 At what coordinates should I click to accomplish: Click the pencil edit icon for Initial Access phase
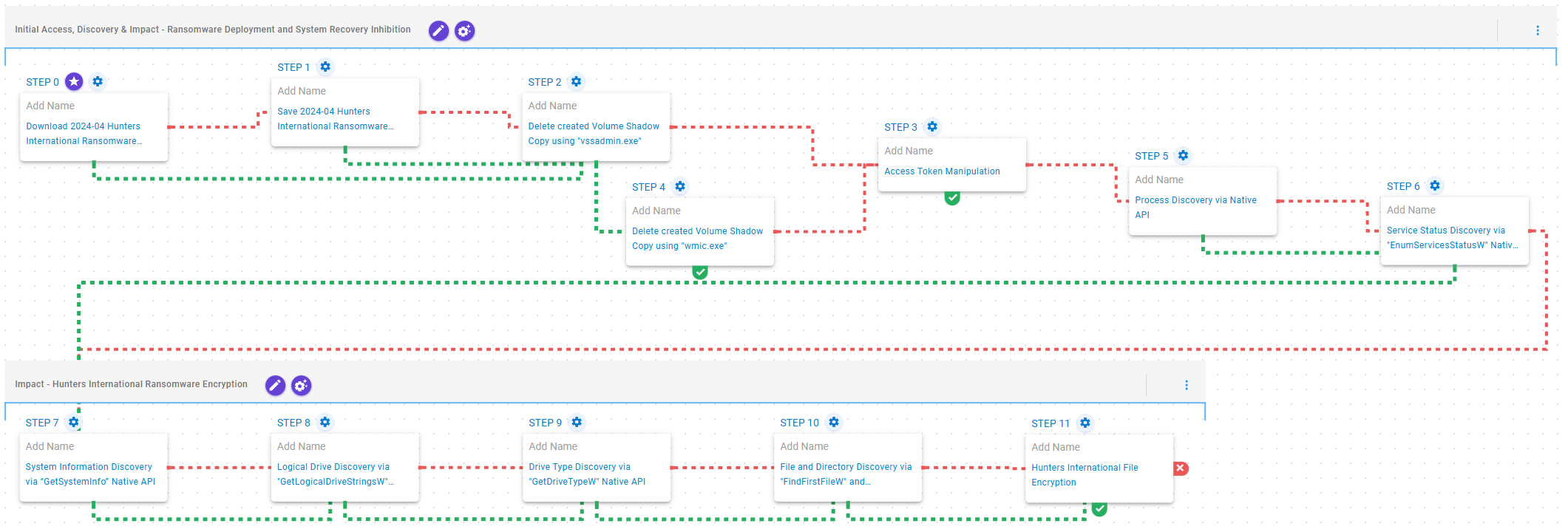pos(438,31)
